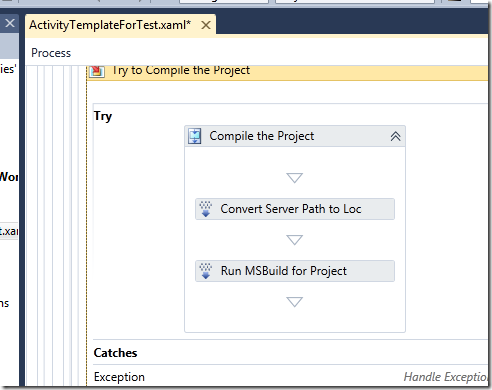This screenshot has height=390, width=492.
Task: Select the Compile the Project title
Action: [x=262, y=136]
